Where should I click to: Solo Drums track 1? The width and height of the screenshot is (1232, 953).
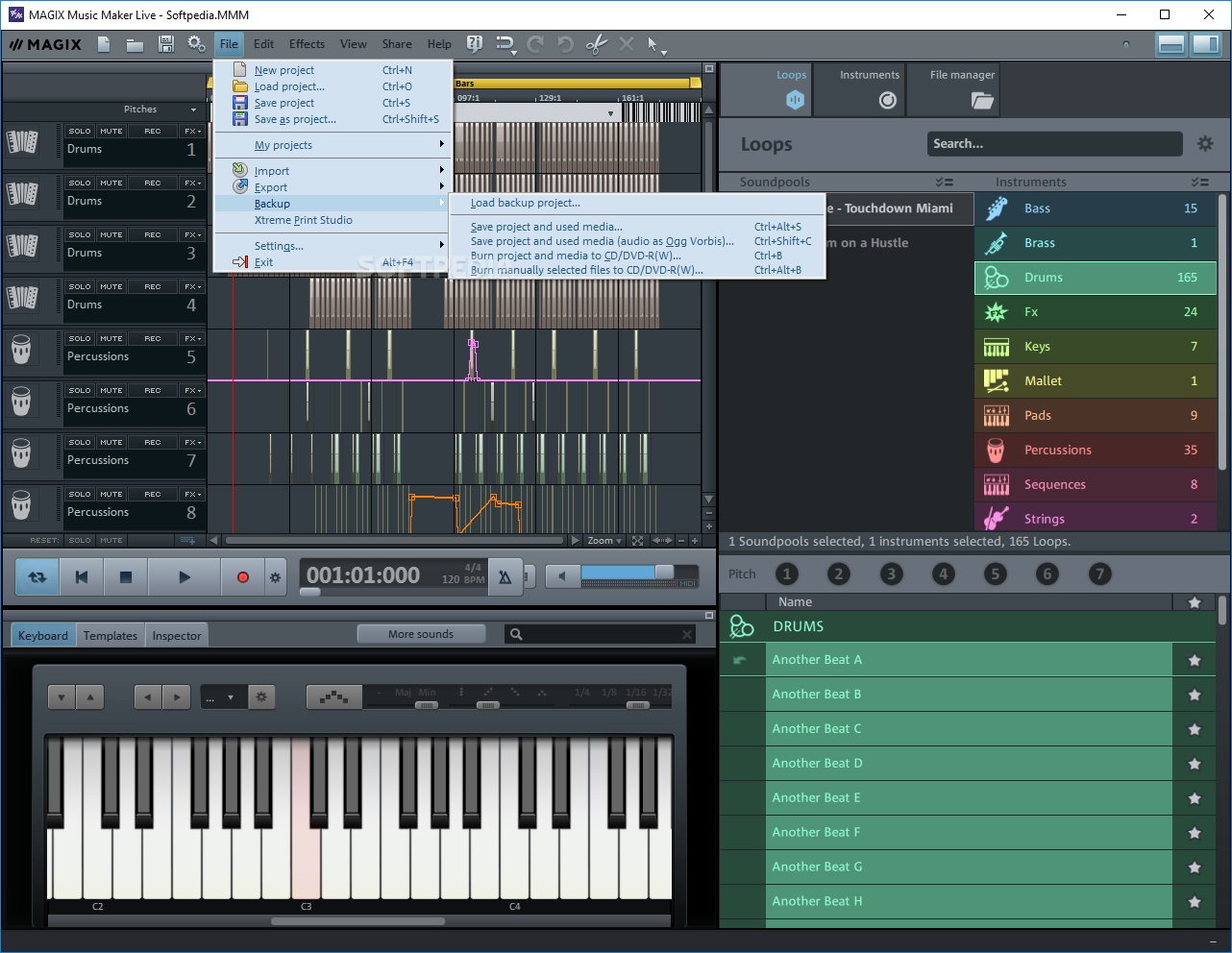80,131
